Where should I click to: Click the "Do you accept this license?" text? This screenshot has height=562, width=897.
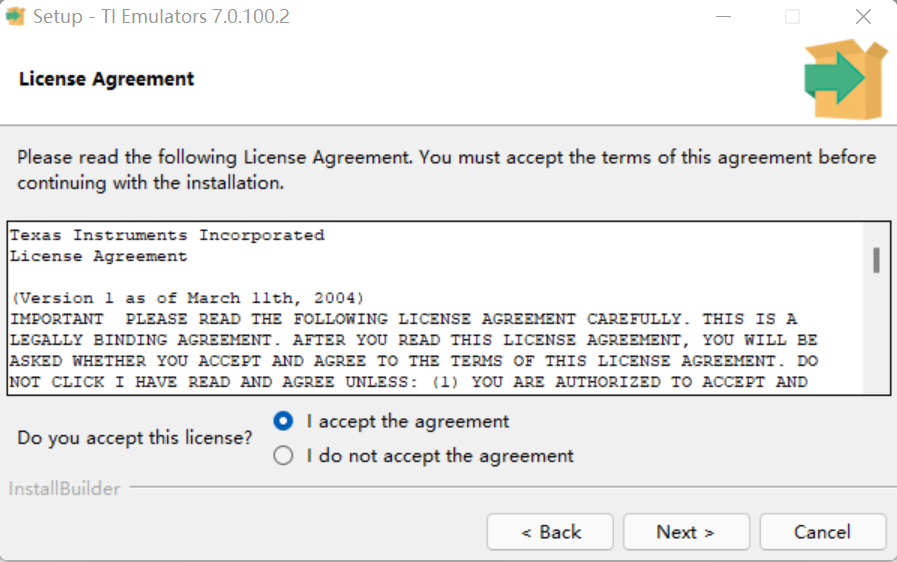point(134,438)
